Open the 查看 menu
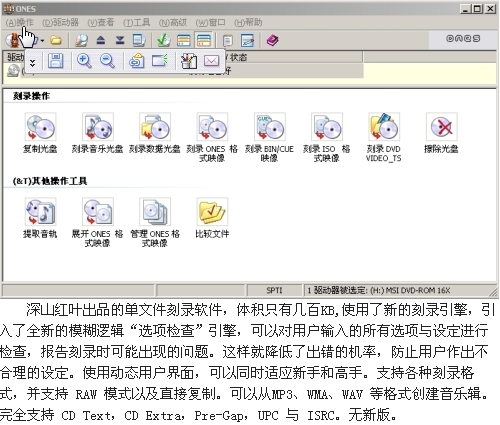 click(101, 23)
